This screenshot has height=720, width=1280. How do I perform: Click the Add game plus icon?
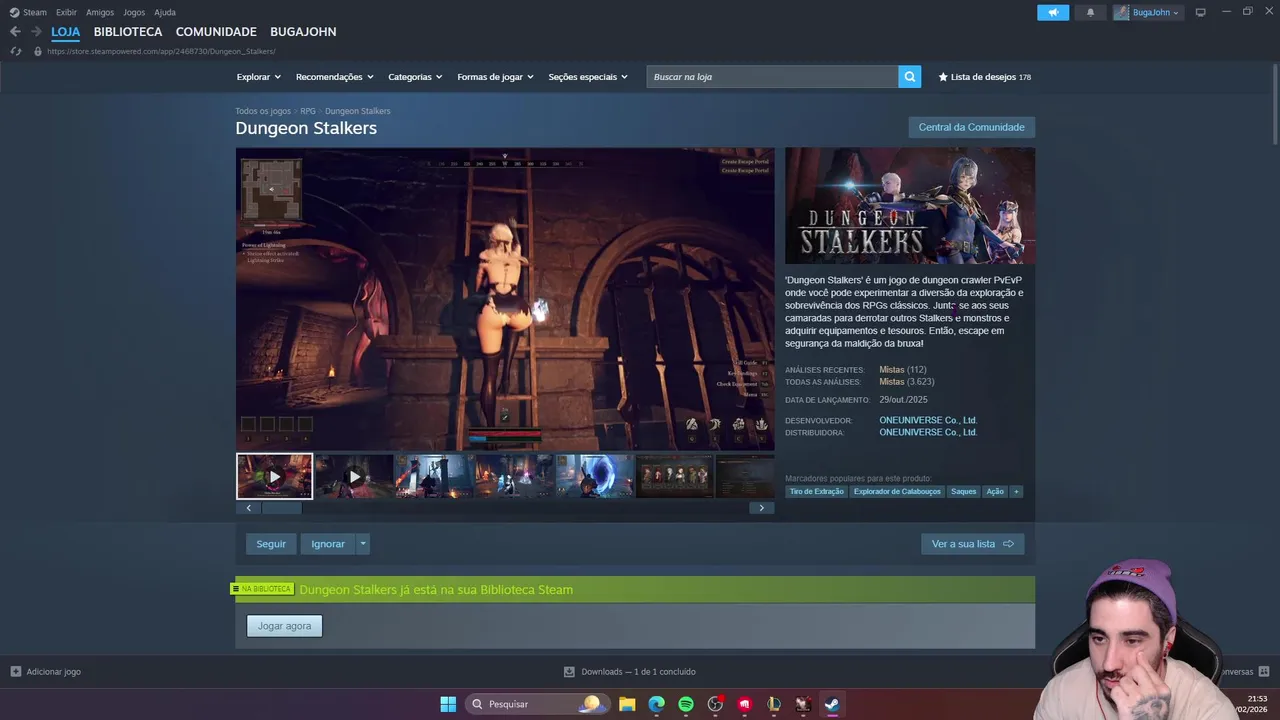[x=15, y=672]
